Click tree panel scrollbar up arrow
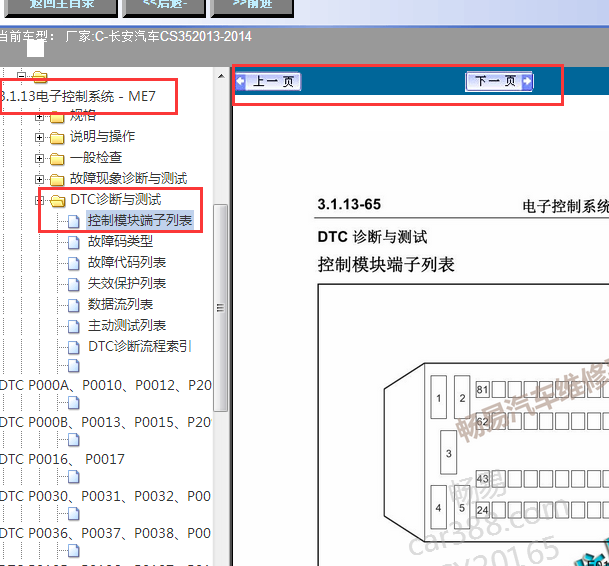The width and height of the screenshot is (609, 566). click(x=221, y=76)
